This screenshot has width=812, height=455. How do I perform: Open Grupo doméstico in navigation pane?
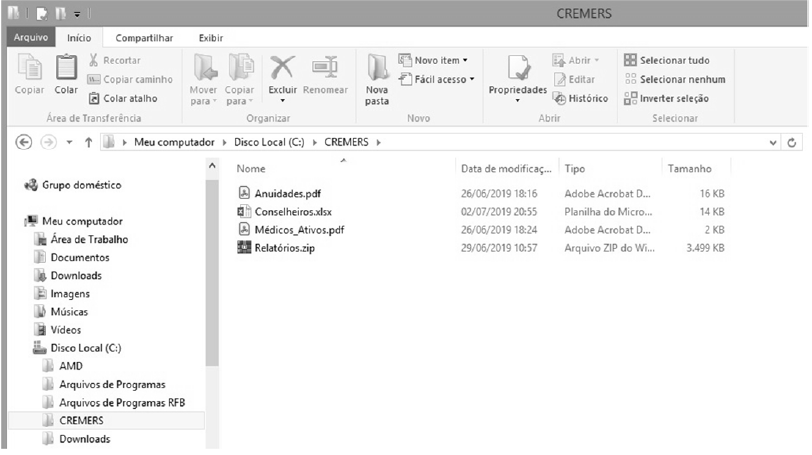(x=73, y=185)
